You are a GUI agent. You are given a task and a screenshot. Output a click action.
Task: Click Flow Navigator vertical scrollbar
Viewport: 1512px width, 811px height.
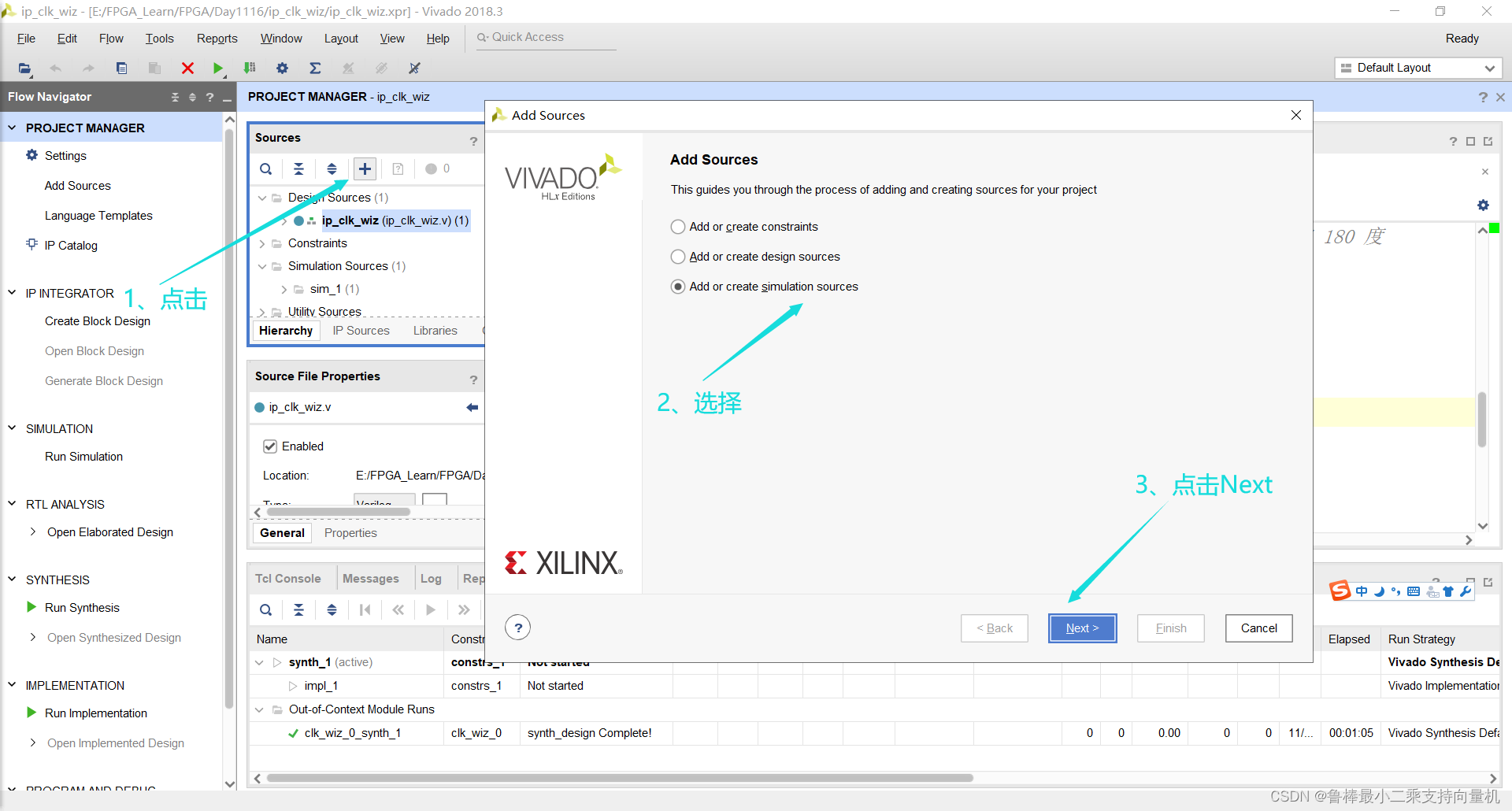229,417
